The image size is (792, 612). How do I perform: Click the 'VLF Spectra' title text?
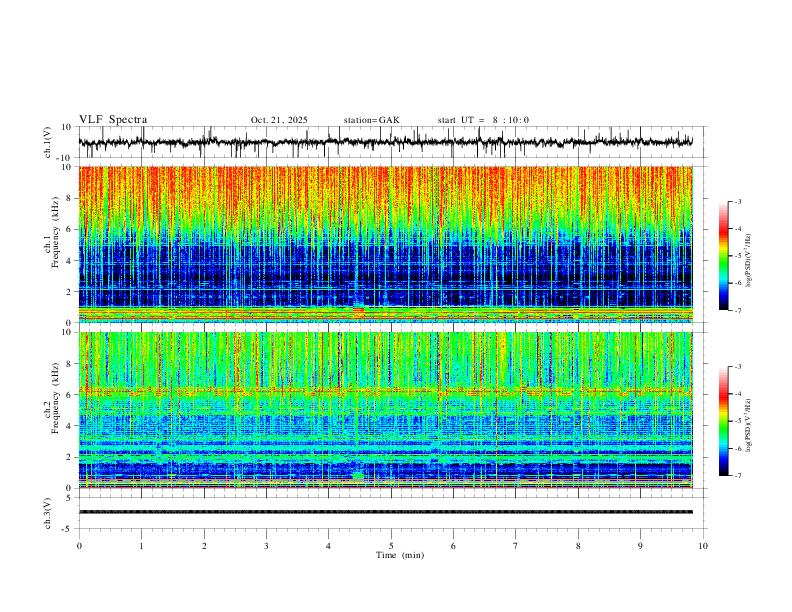[113, 120]
